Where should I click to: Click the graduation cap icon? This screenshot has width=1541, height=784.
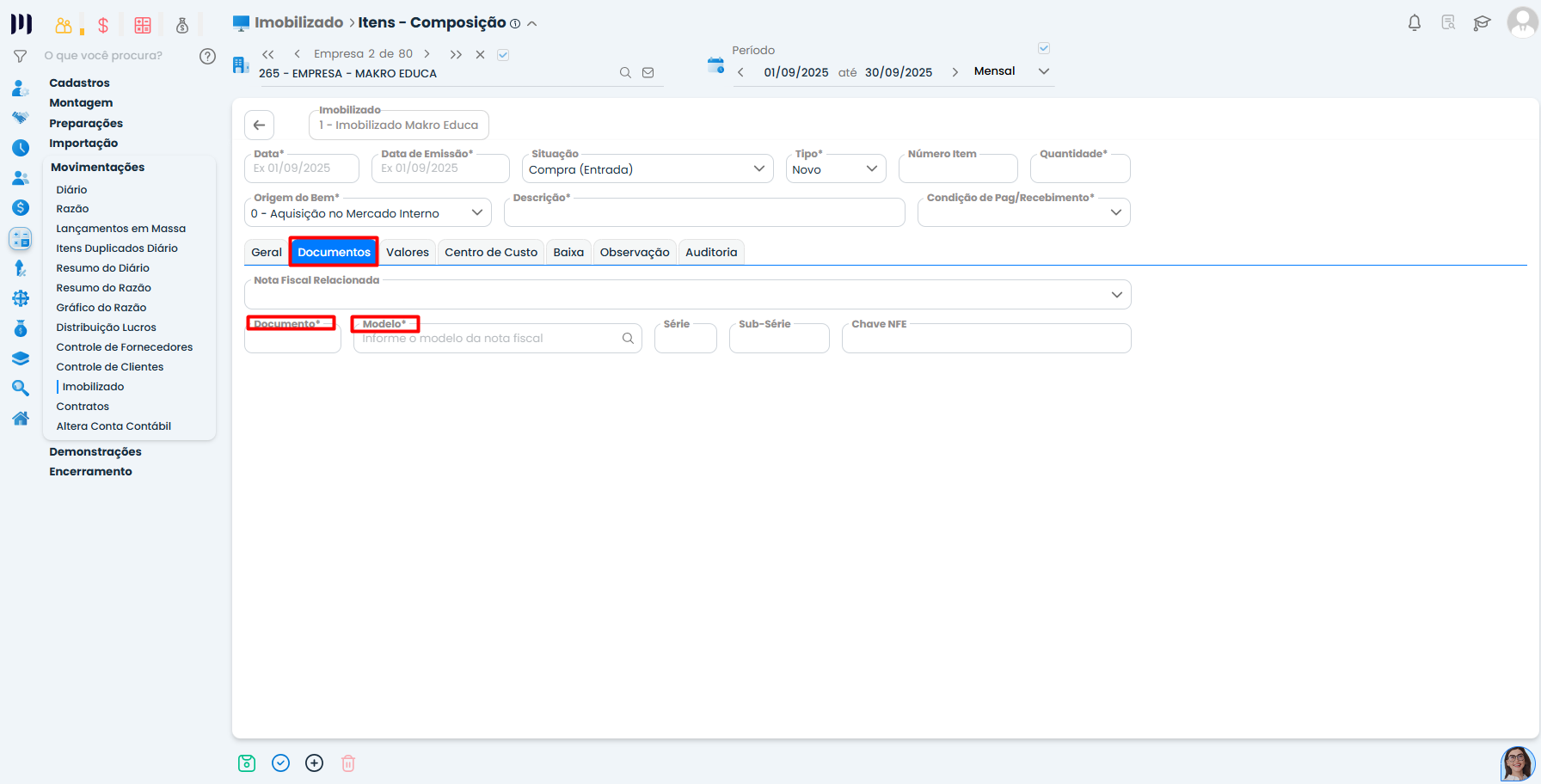tap(1482, 23)
